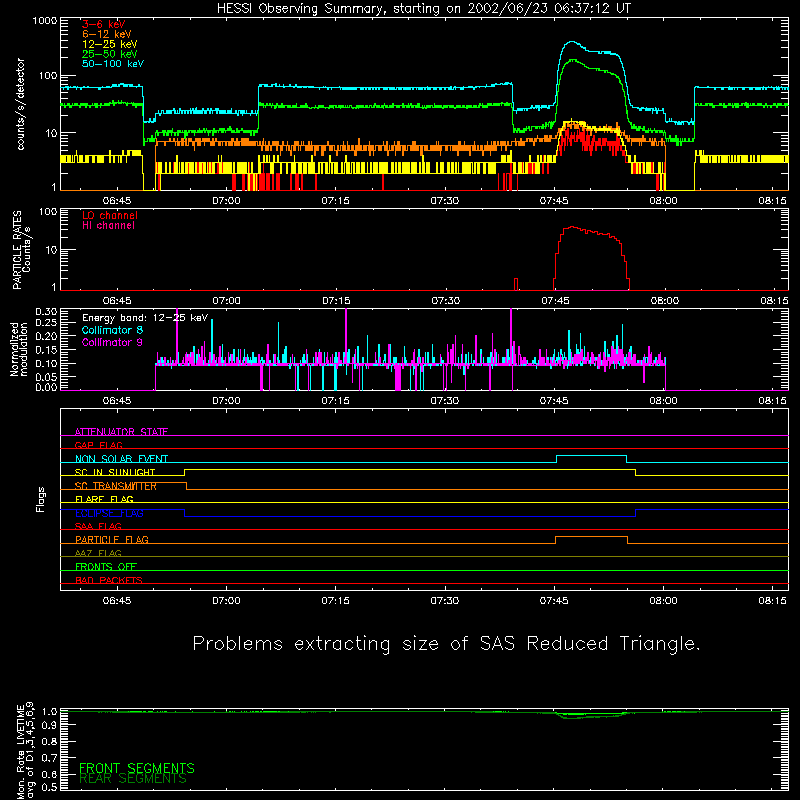Click the FLARE FLAG label

pyautogui.click(x=104, y=499)
